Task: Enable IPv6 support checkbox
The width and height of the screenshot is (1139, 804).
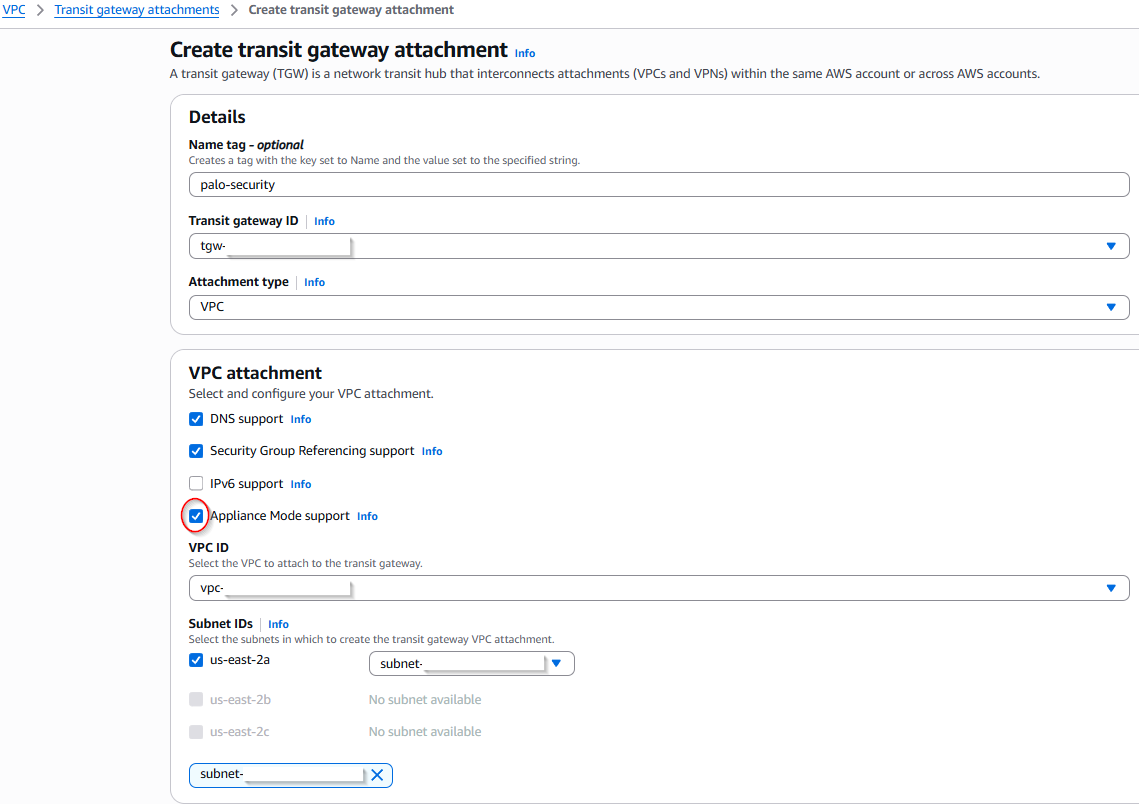Action: click(196, 484)
